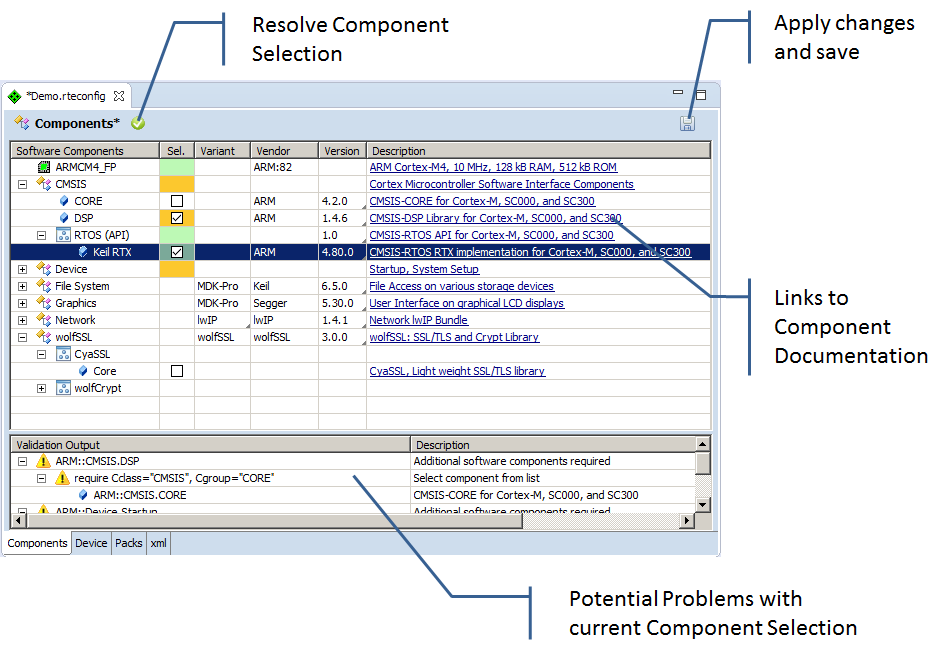Viewport: 944px width, 656px height.
Task: Open the ARM Cortex-M4, 10 MHz description link
Action: coord(493,167)
